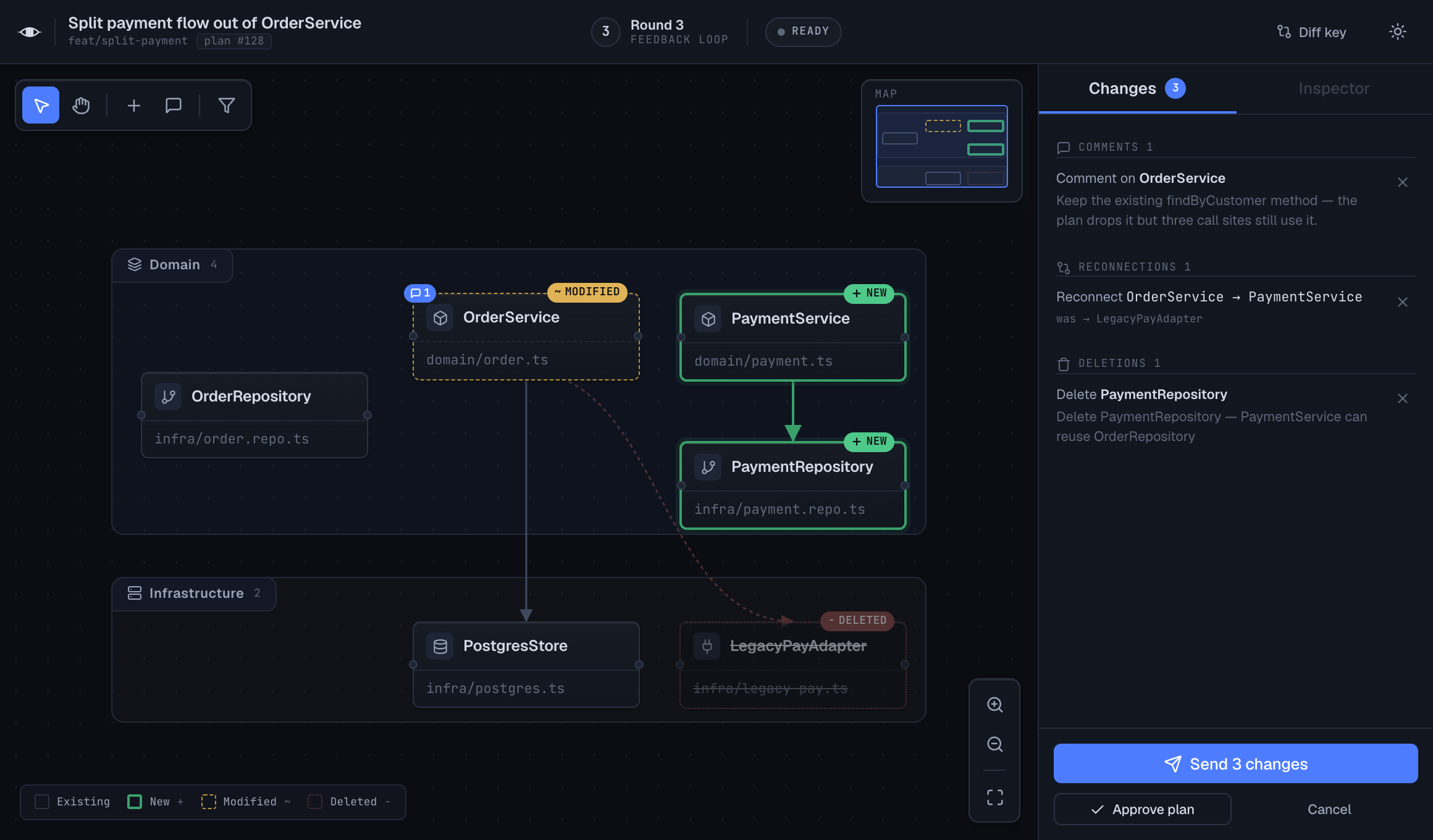Remove the PaymentService reconnection change
The height and width of the screenshot is (840, 1433).
coord(1403,302)
